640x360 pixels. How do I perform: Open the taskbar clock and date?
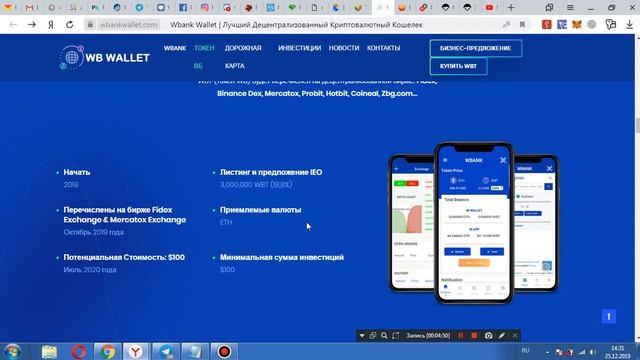coord(618,352)
